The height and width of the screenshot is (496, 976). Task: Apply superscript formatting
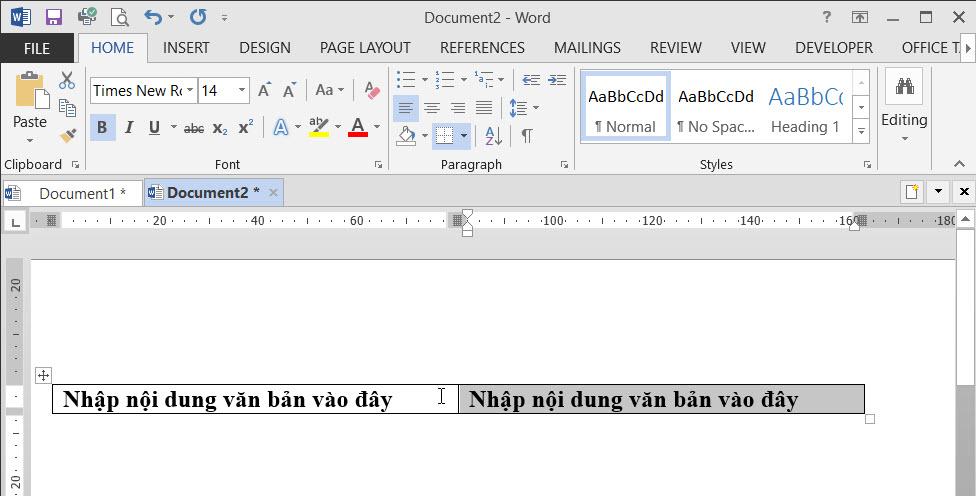(246, 128)
